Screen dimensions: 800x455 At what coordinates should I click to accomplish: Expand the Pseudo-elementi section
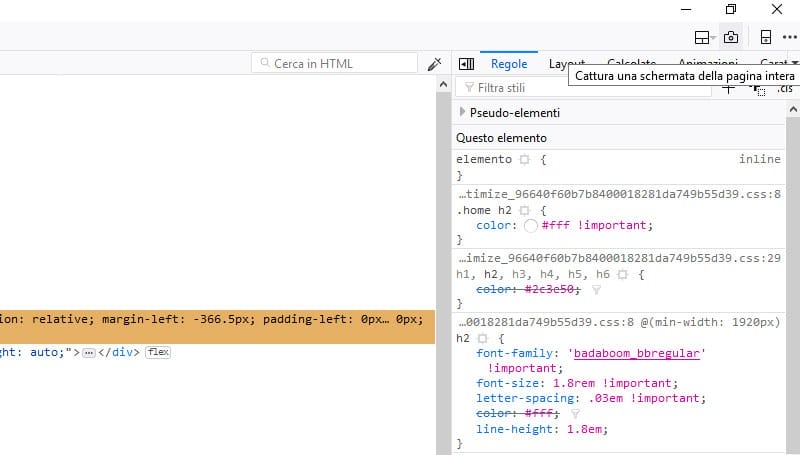tap(462, 113)
